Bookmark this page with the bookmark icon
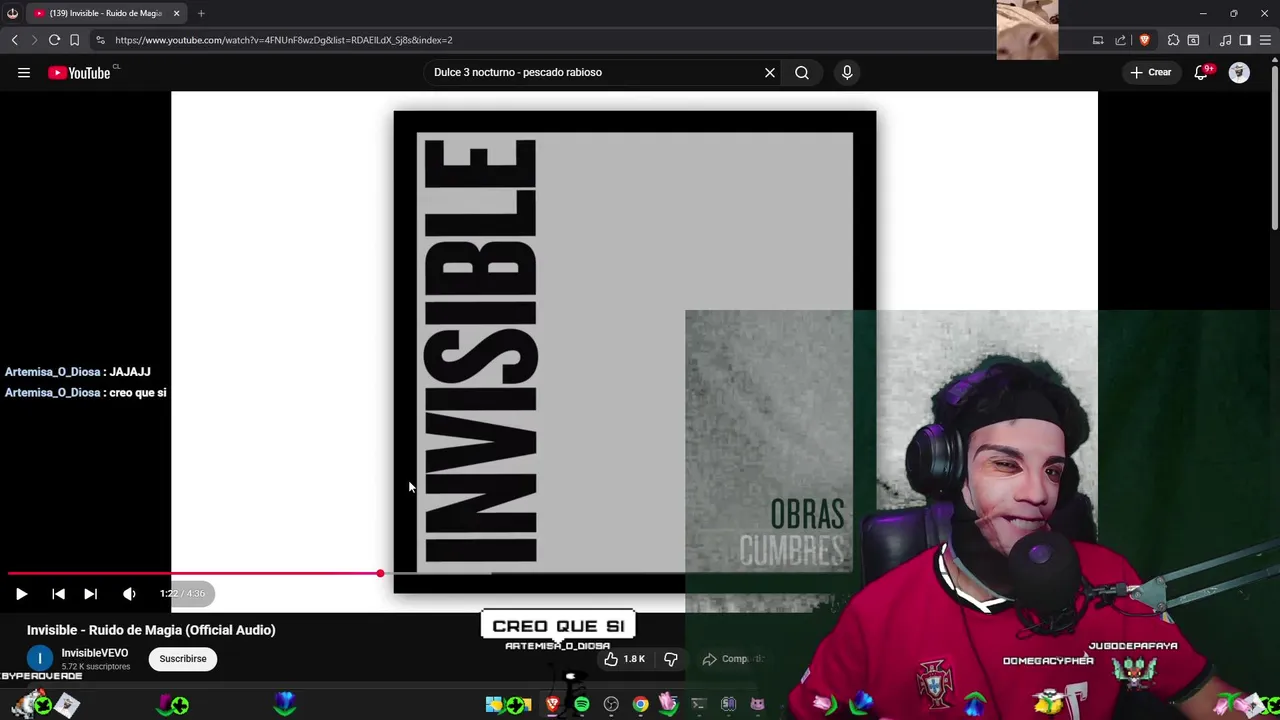Screen dimensions: 1280x720 (74, 40)
